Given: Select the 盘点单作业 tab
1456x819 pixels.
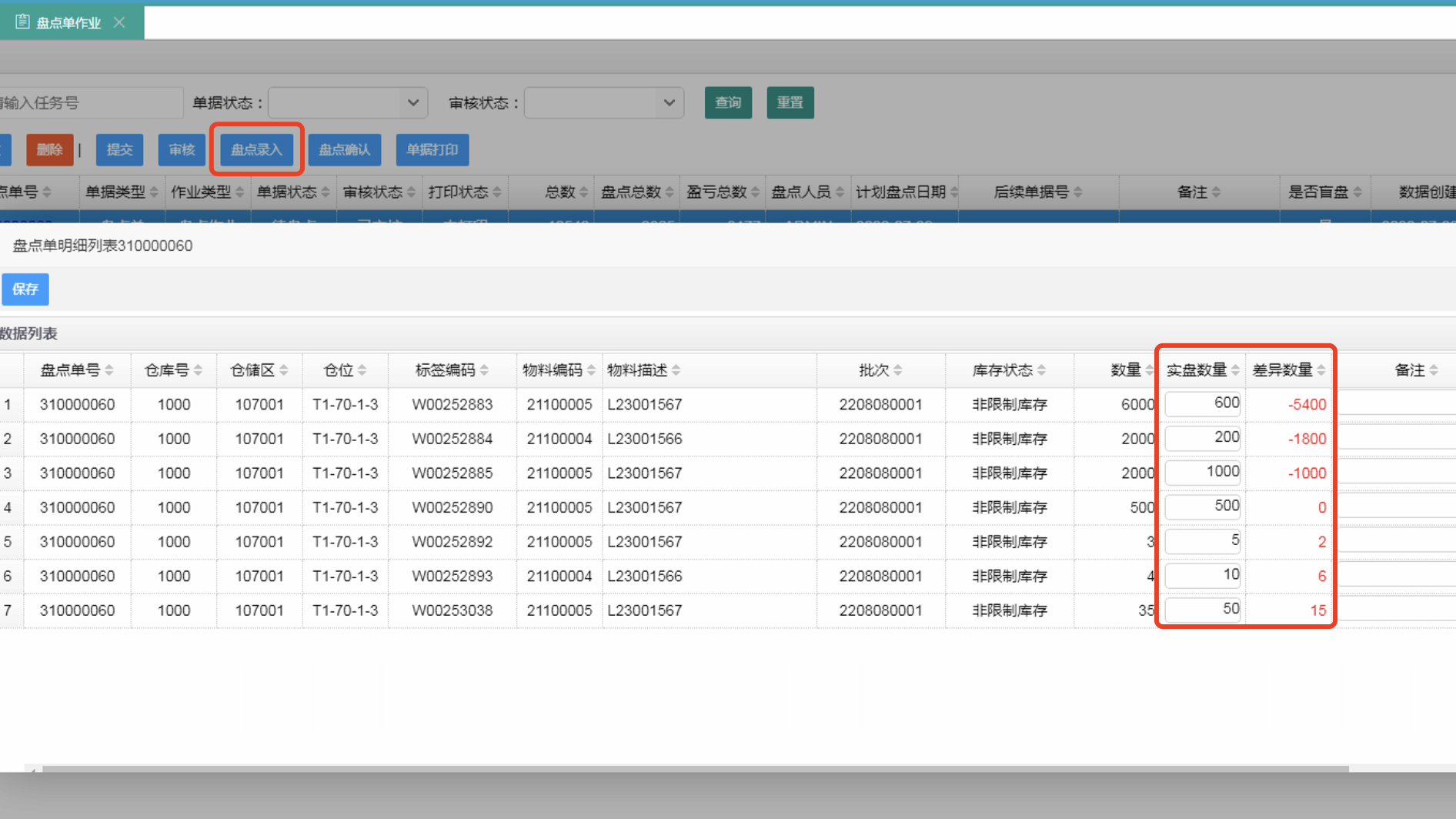Looking at the screenshot, I should (68, 22).
